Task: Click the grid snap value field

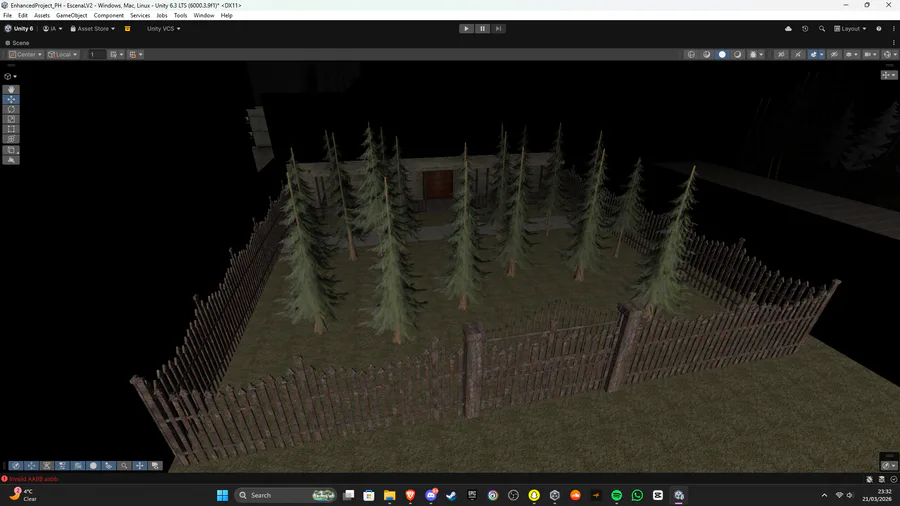Action: (96, 55)
